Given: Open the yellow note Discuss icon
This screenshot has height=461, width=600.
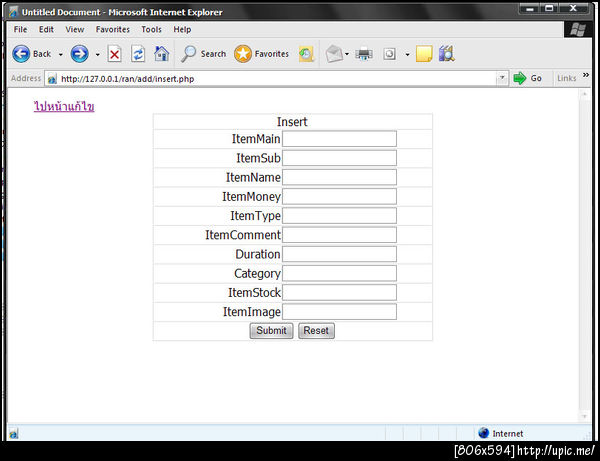Looking at the screenshot, I should point(424,54).
